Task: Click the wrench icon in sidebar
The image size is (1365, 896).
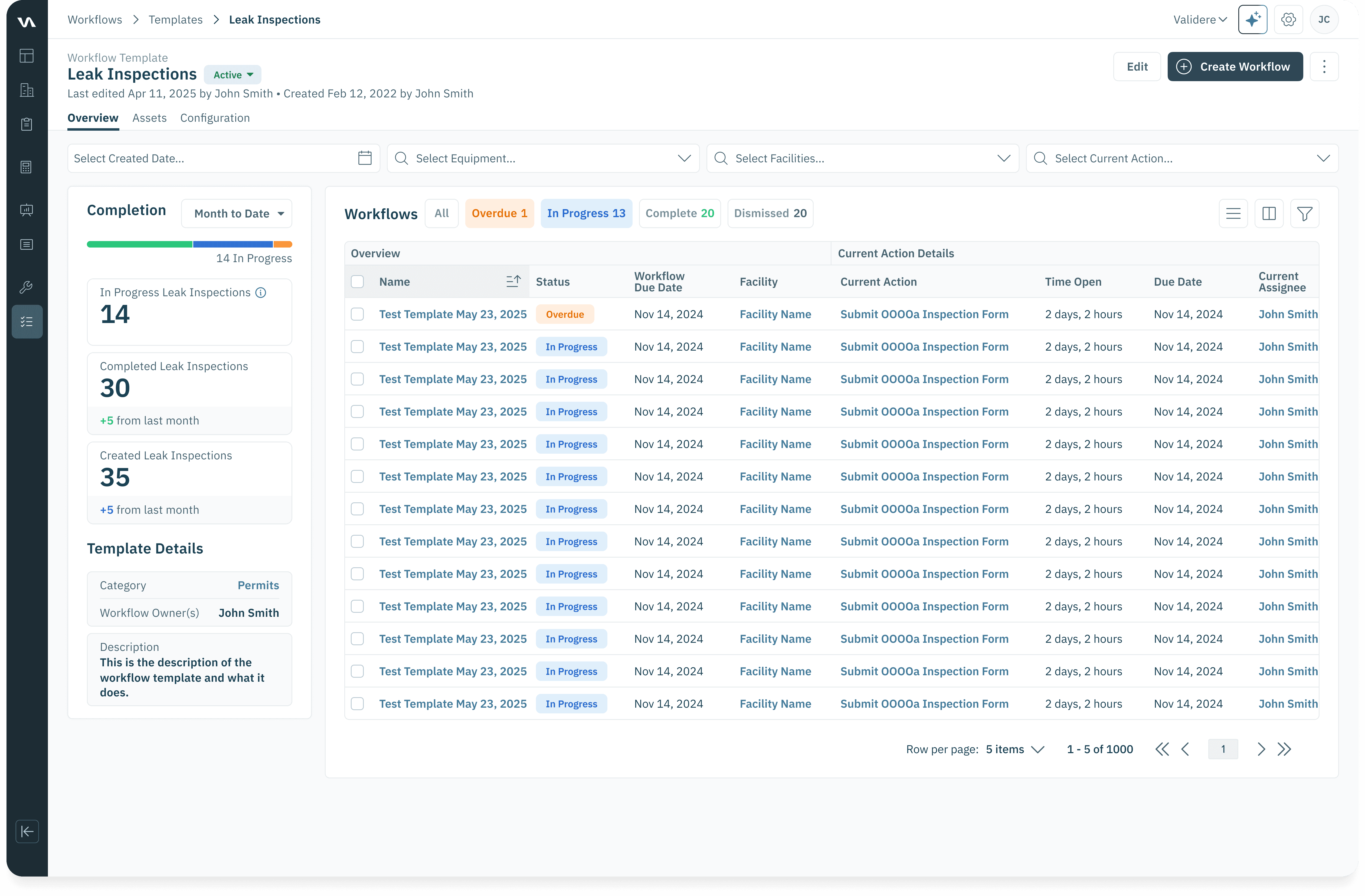Action: (26, 287)
